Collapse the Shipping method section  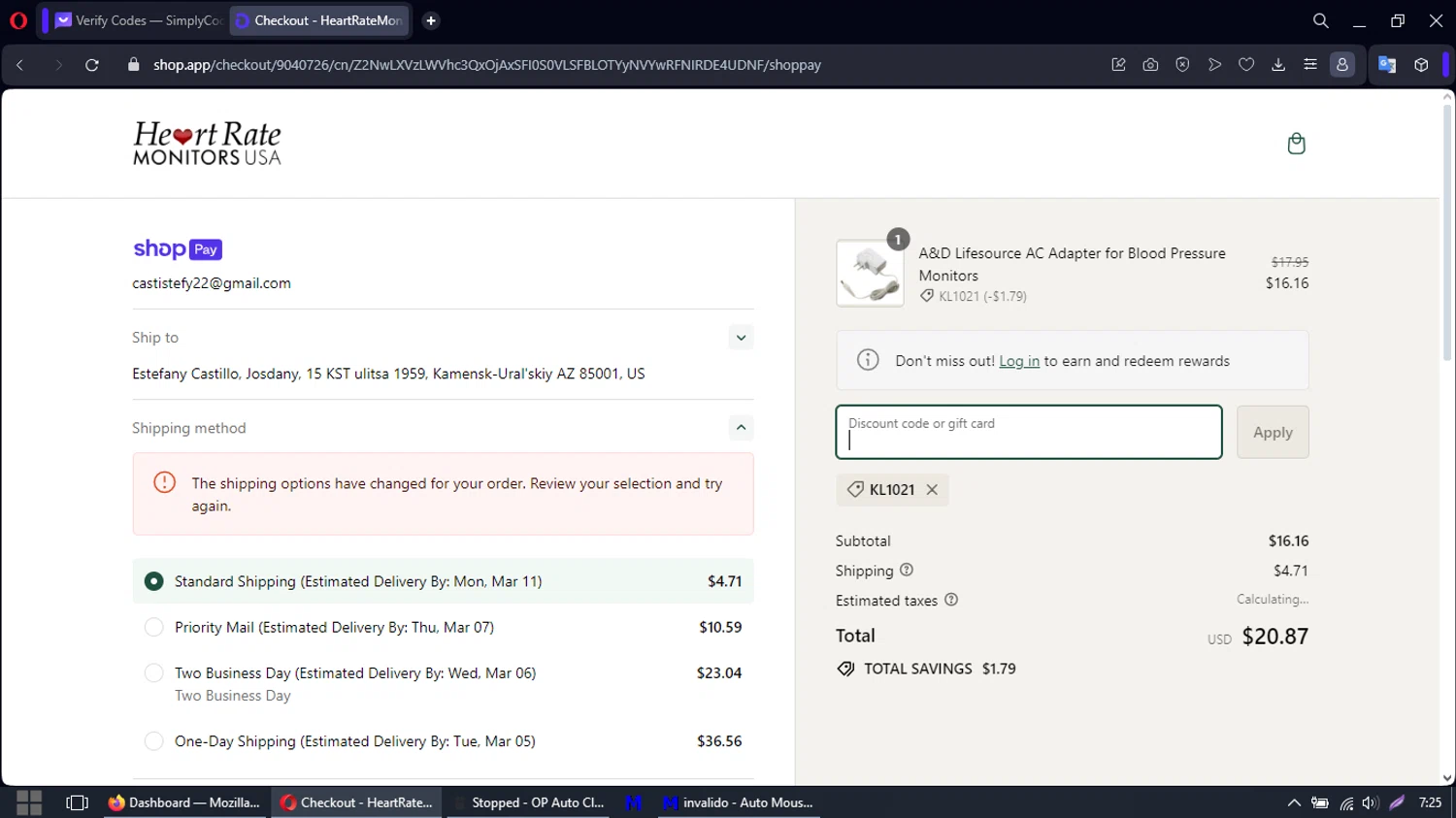(x=741, y=428)
